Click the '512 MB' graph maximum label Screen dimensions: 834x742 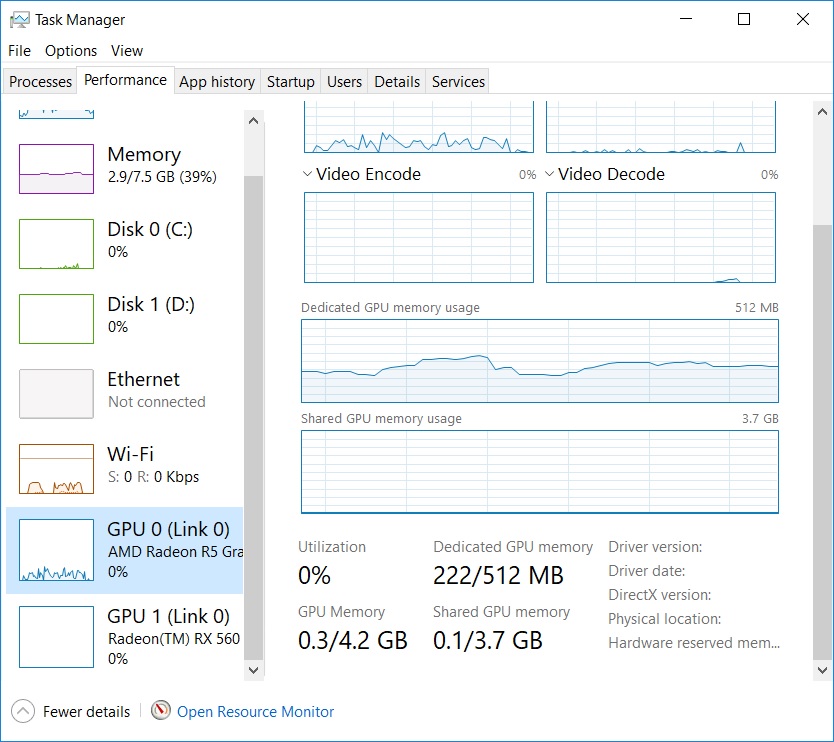point(756,307)
